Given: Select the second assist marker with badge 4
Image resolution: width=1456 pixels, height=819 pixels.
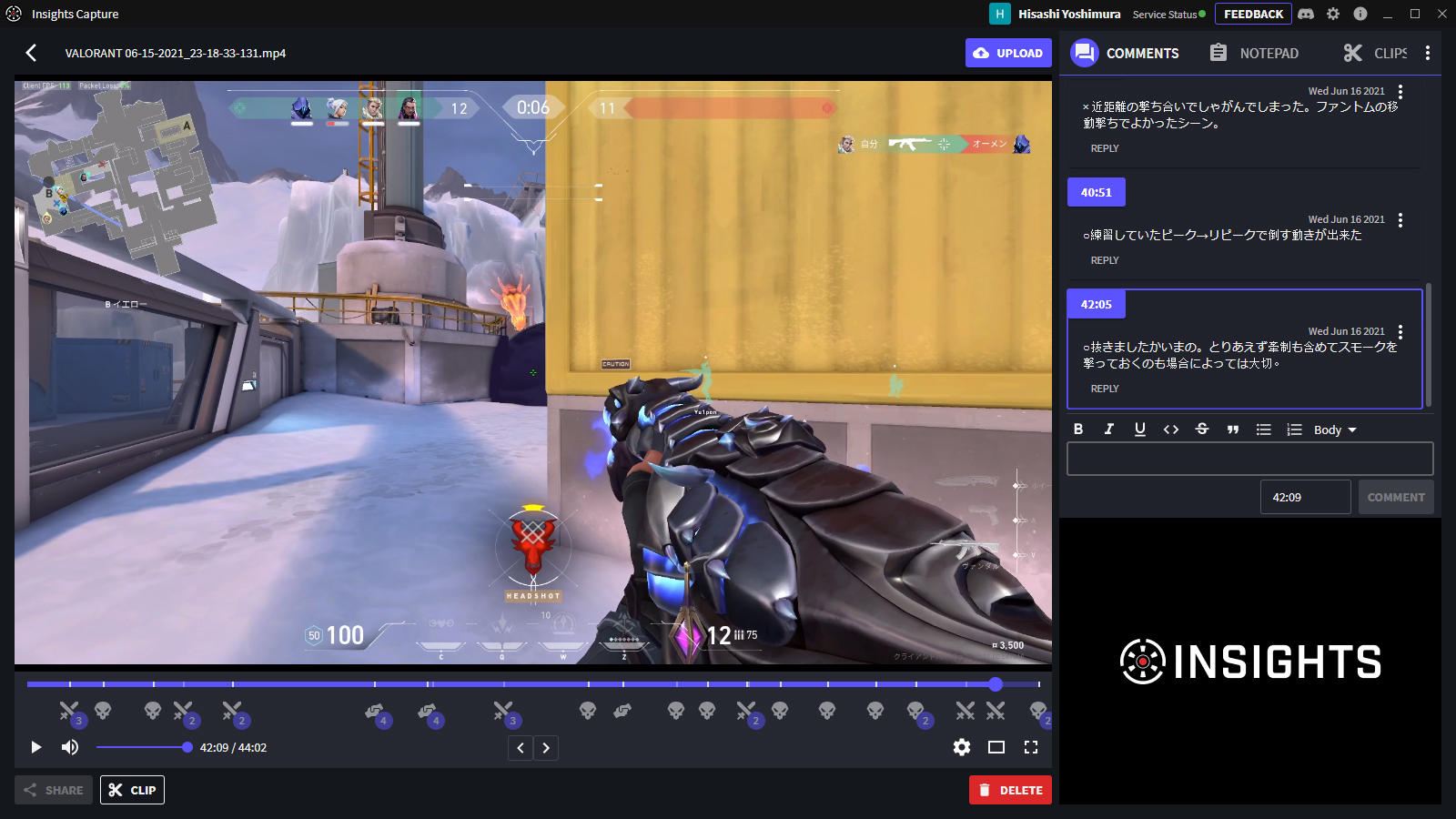Looking at the screenshot, I should pyautogui.click(x=428, y=712).
